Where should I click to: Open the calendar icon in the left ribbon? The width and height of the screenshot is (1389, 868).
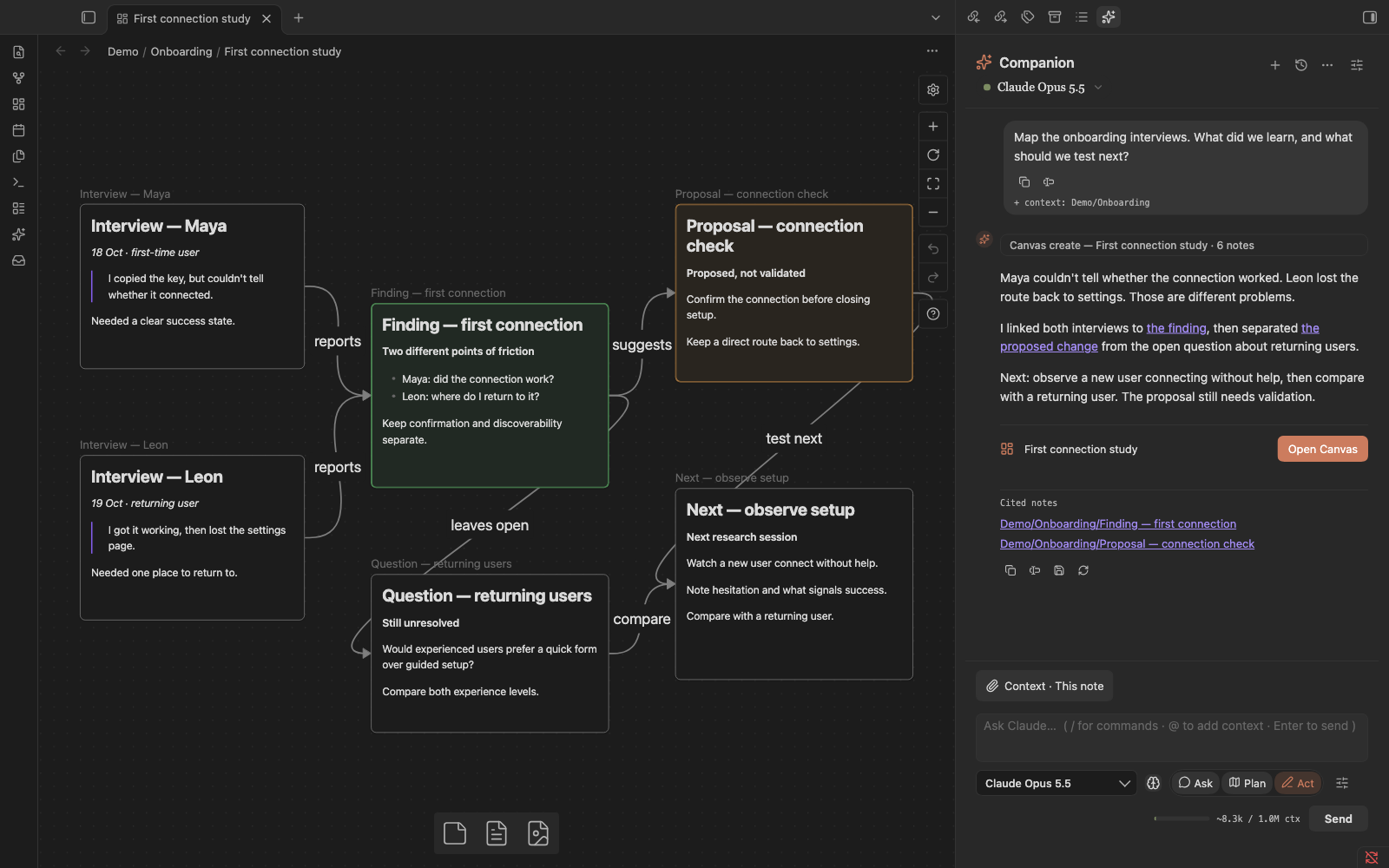coord(19,130)
